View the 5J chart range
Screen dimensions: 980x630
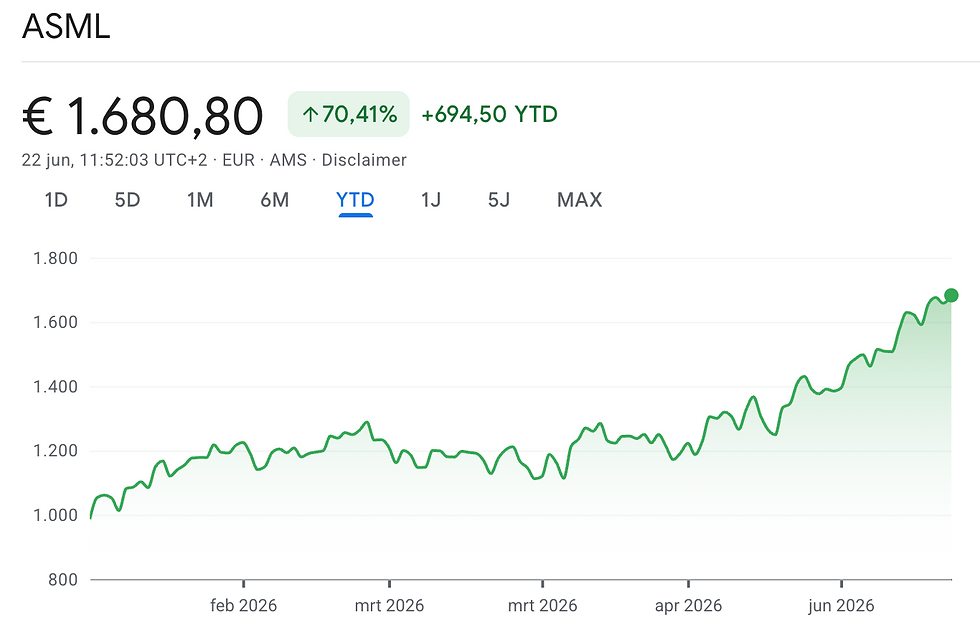[499, 200]
